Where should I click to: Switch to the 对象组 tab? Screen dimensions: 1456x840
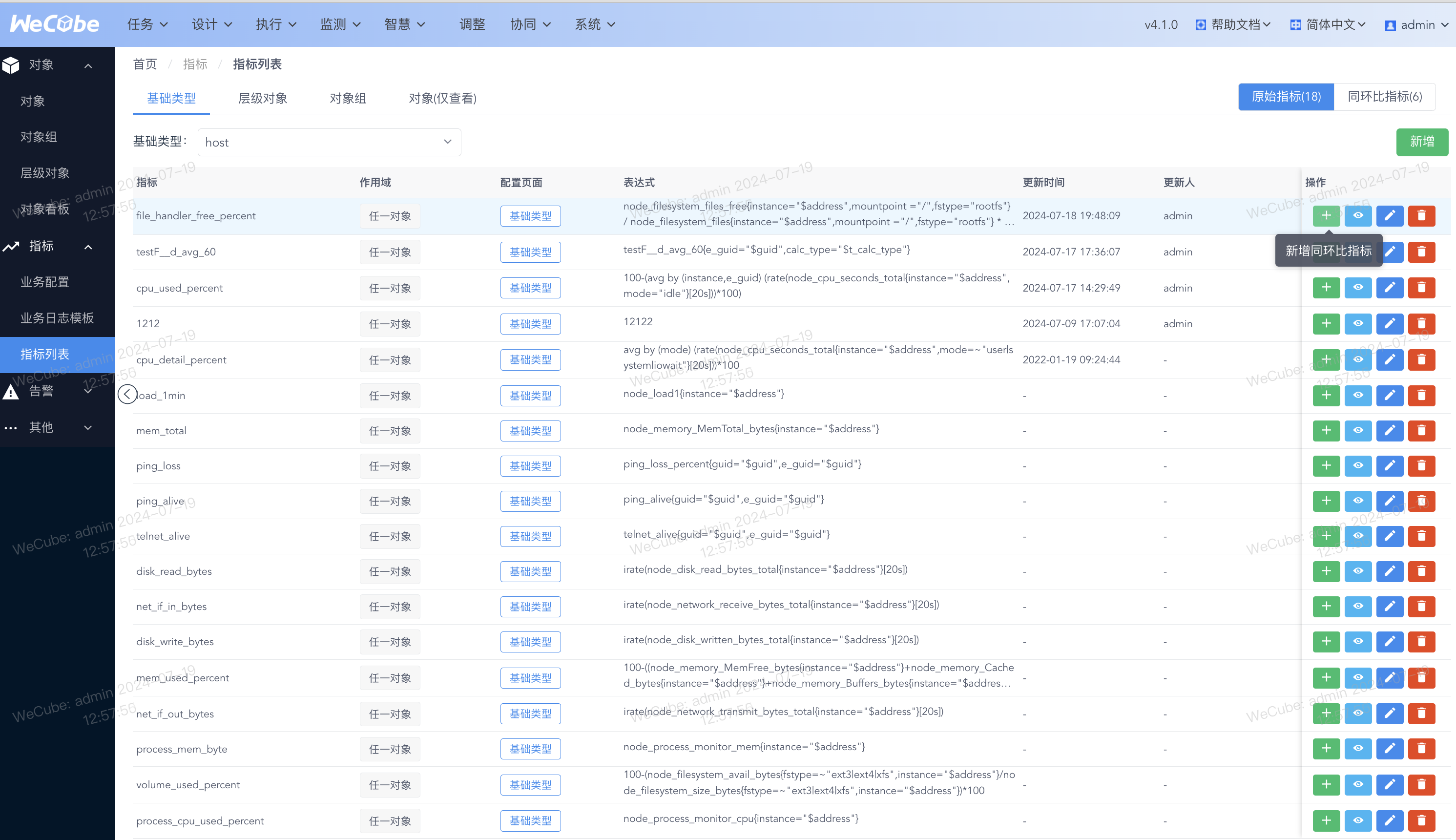click(x=348, y=98)
